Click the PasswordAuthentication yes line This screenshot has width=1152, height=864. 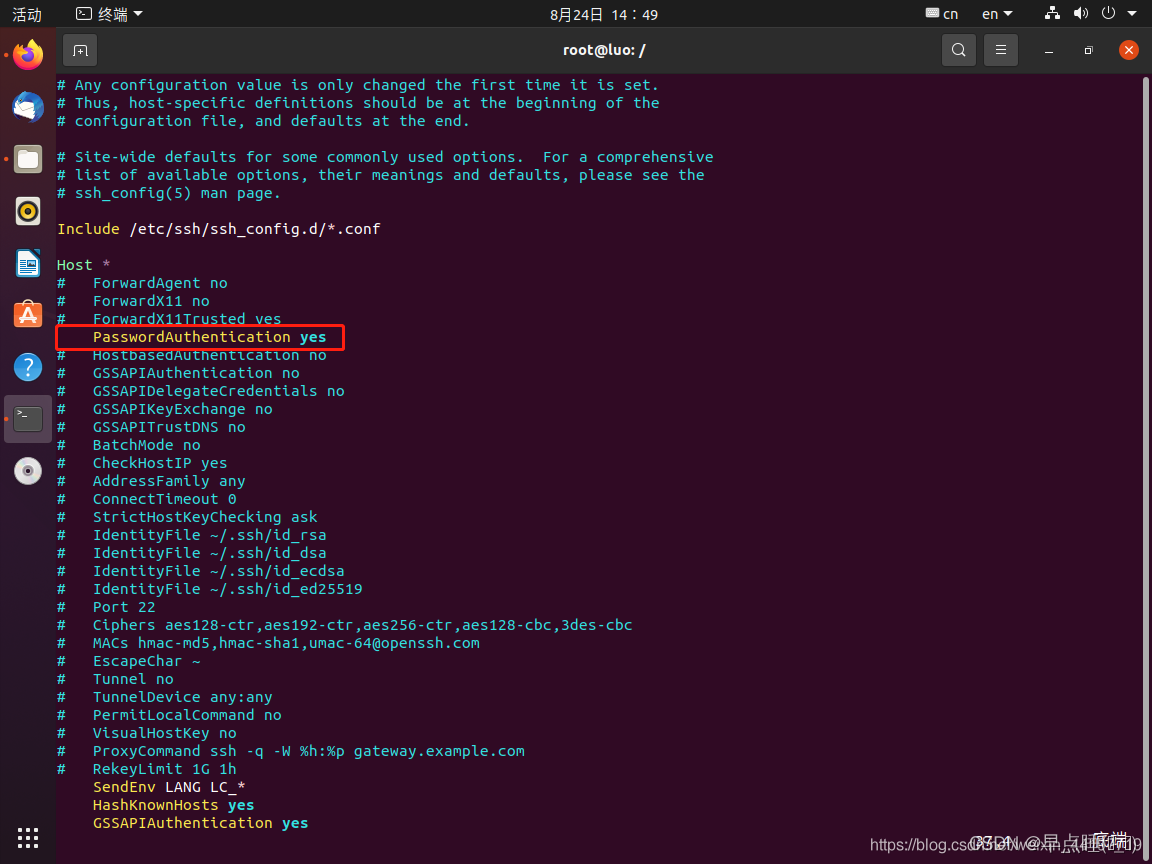tap(209, 338)
